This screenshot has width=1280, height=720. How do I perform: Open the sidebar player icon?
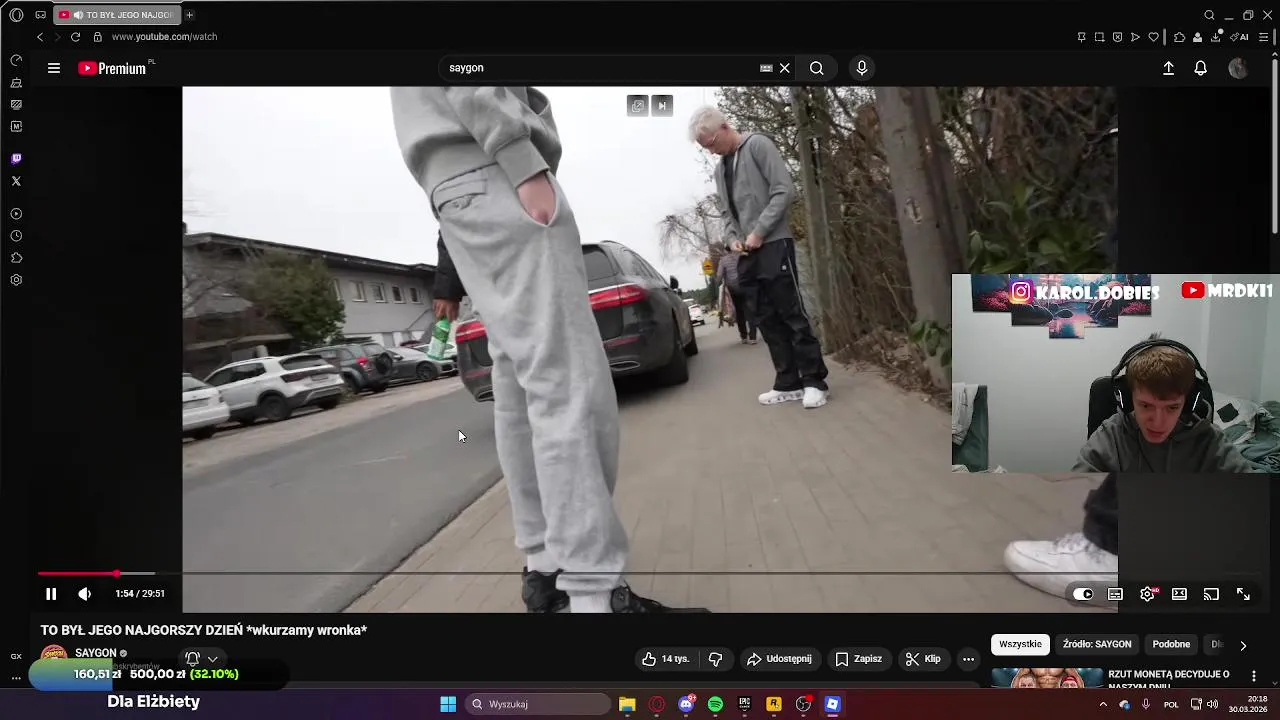(16, 214)
